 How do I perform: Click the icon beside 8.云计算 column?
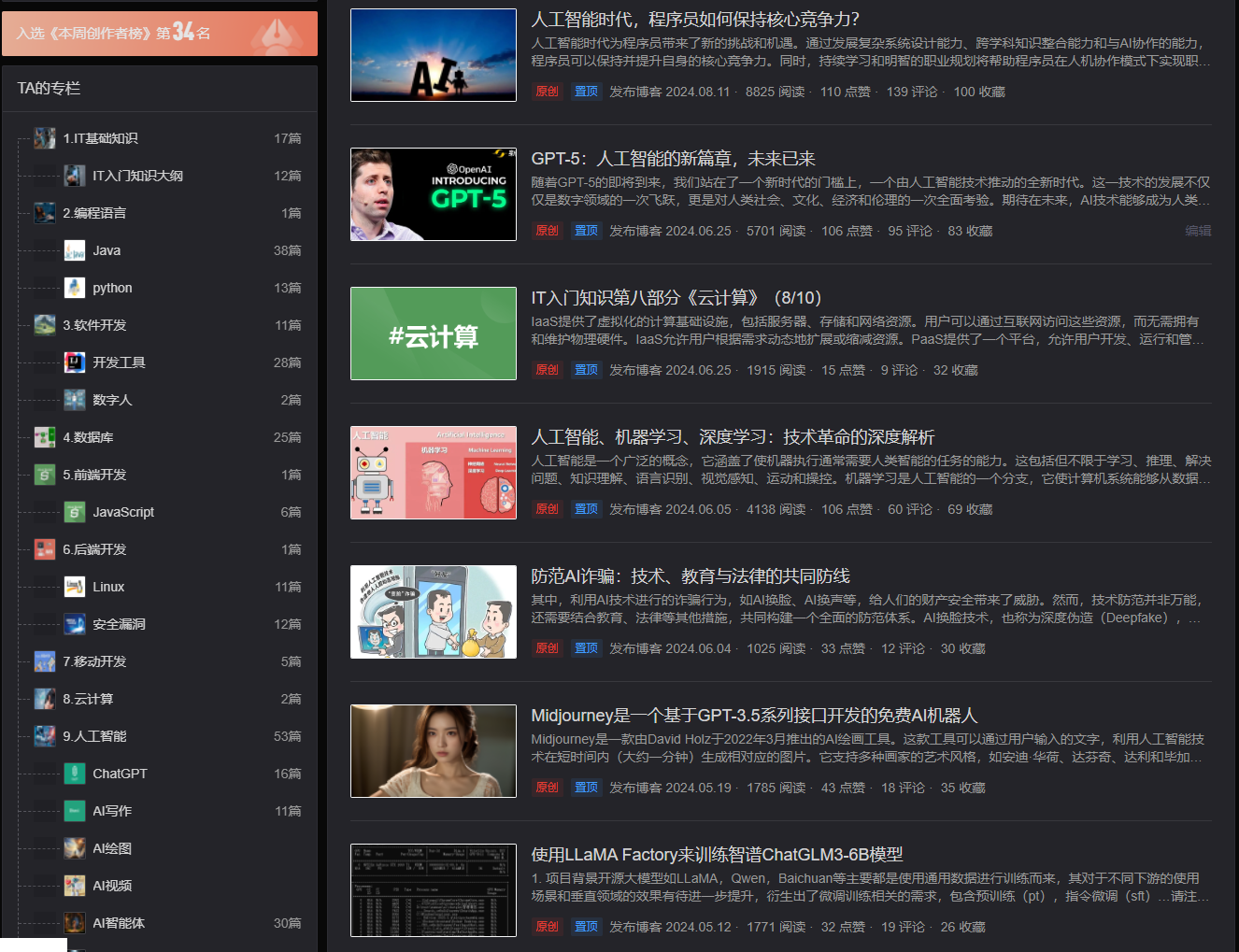coord(45,699)
